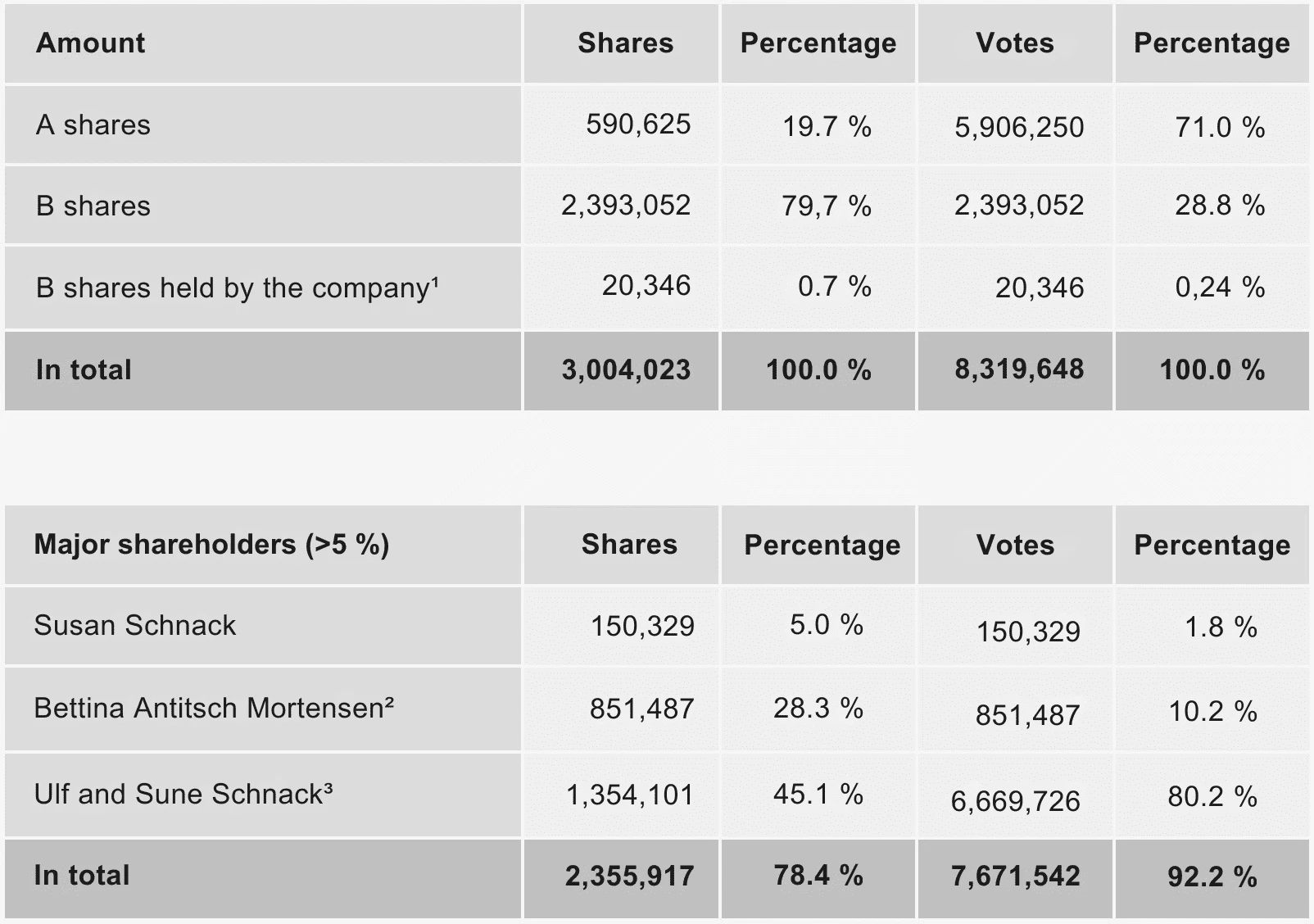Click the Bettina Antitsch Mortensen name

point(214,708)
